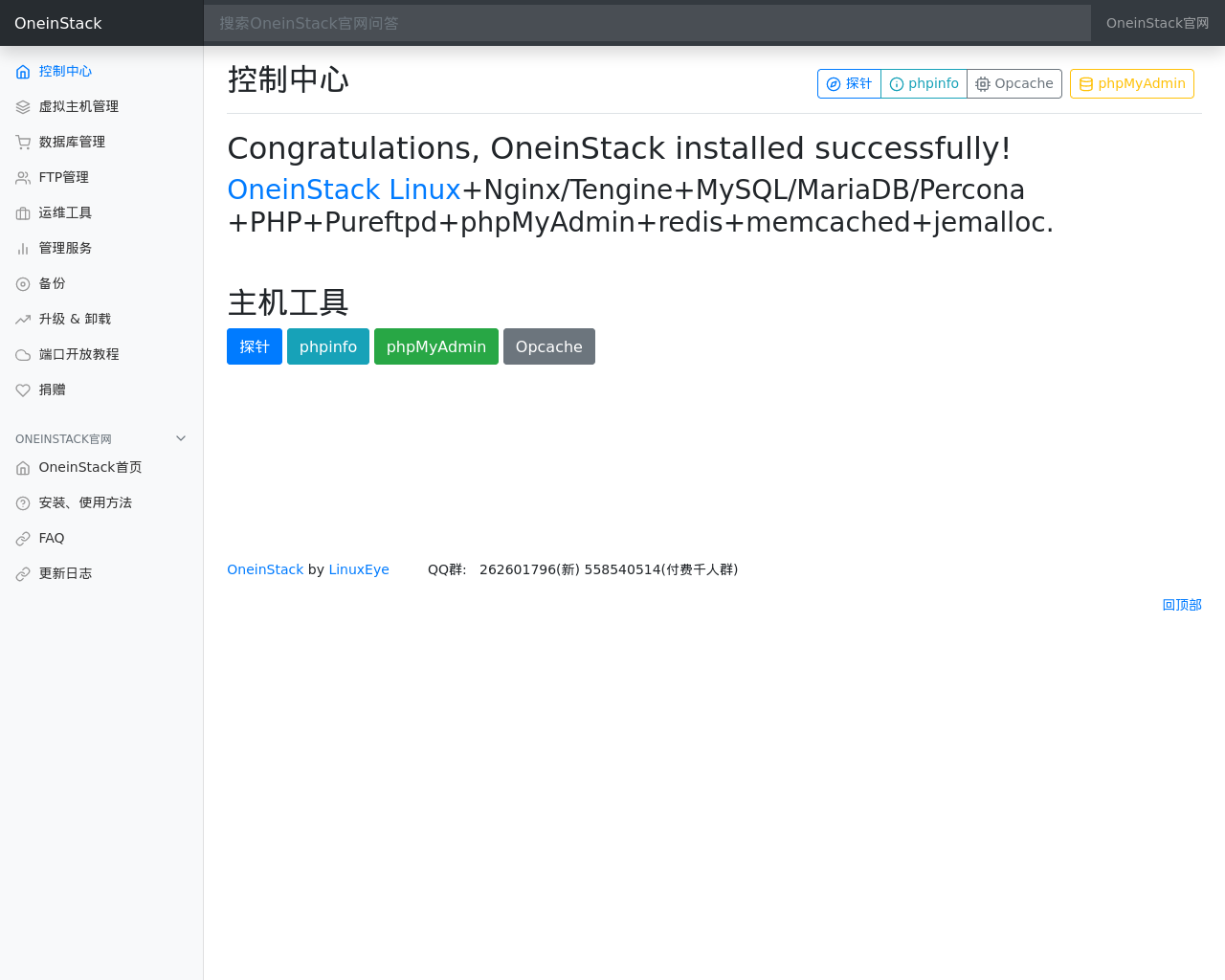Click the trending arrow icon beside 升级 & 卸载
1225x980 pixels.
(23, 320)
